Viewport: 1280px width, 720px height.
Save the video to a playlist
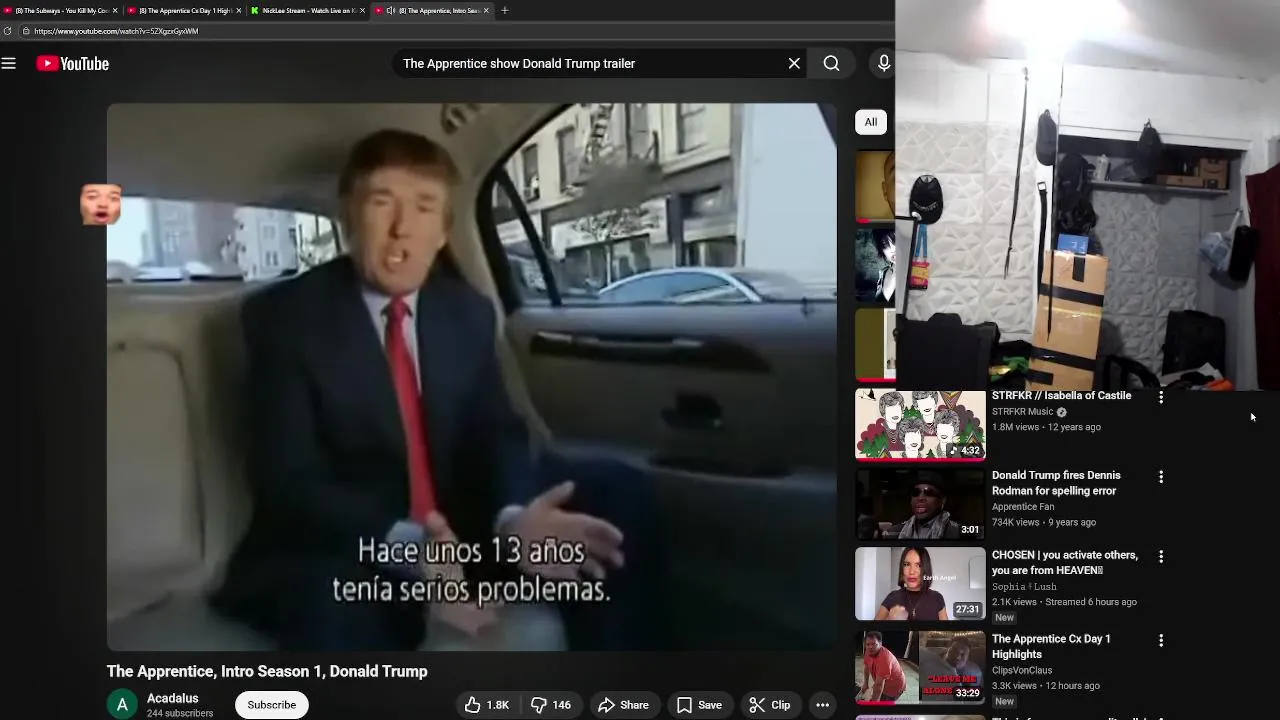click(x=699, y=705)
